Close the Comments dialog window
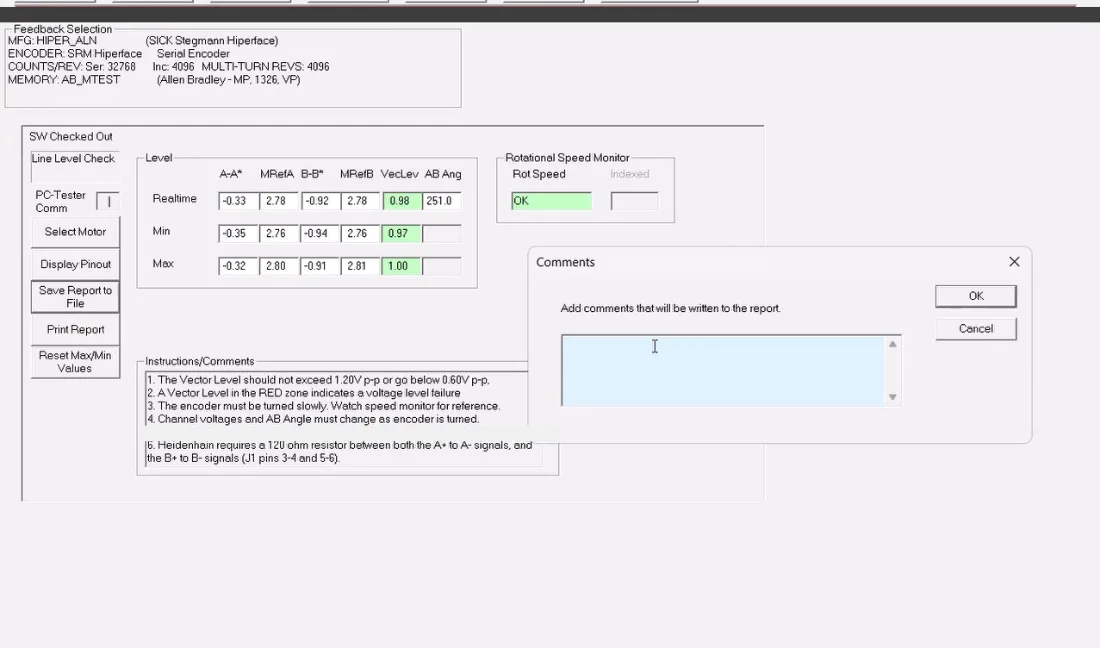The width and height of the screenshot is (1100, 648). (x=1014, y=262)
